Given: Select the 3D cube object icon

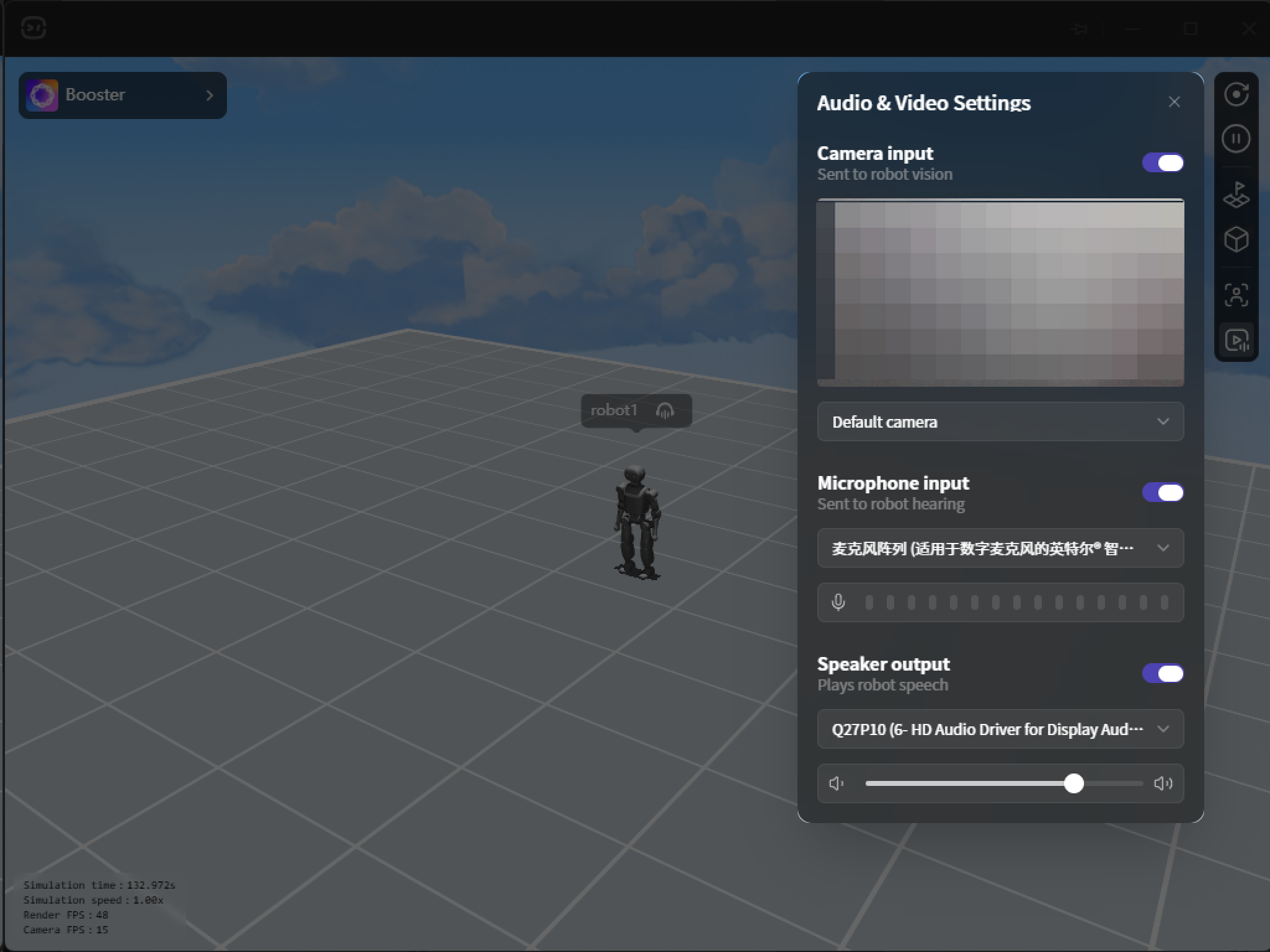Looking at the screenshot, I should click(x=1236, y=239).
